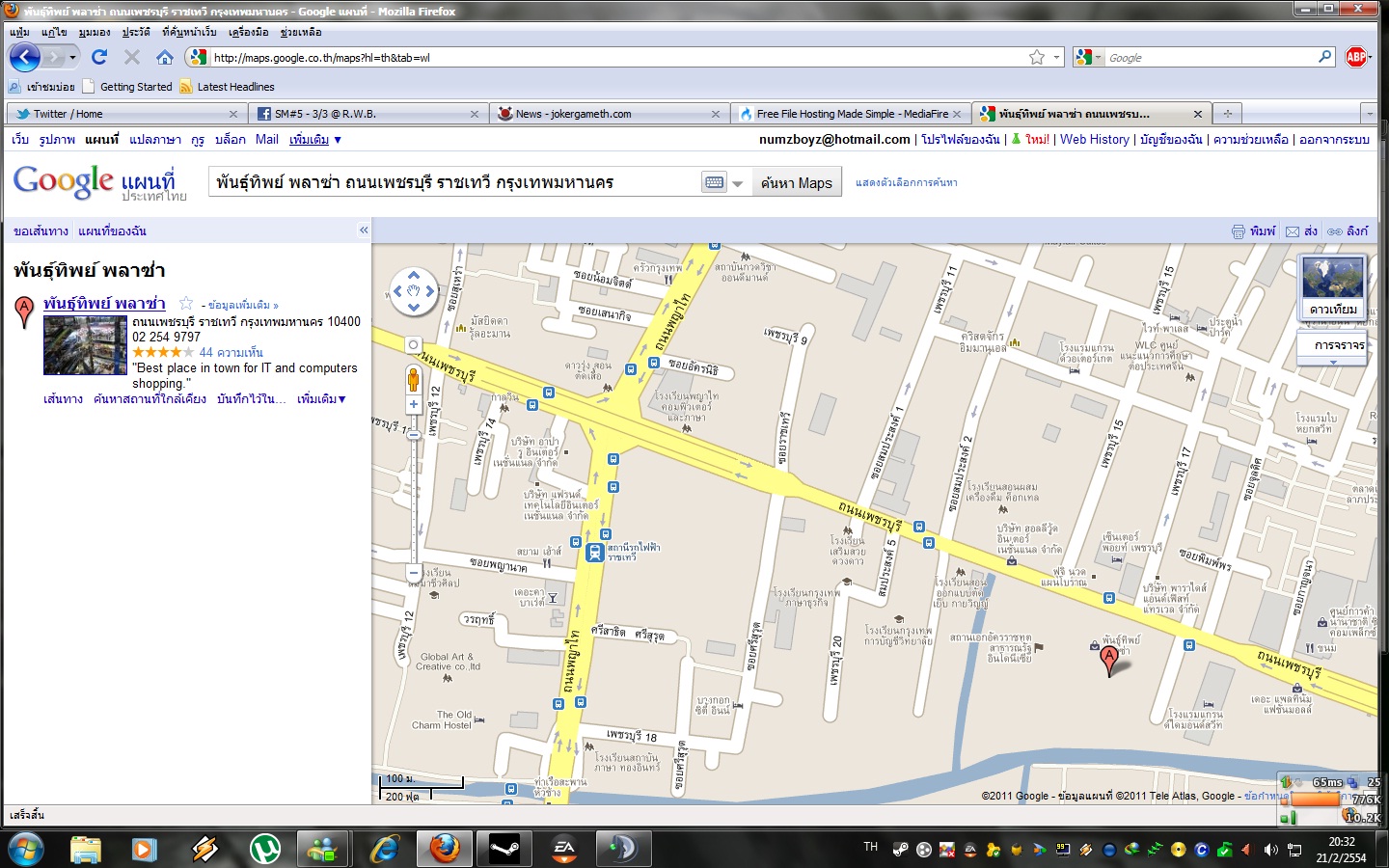The image size is (1389, 868).
Task: Open the Web History link
Action: point(1095,140)
